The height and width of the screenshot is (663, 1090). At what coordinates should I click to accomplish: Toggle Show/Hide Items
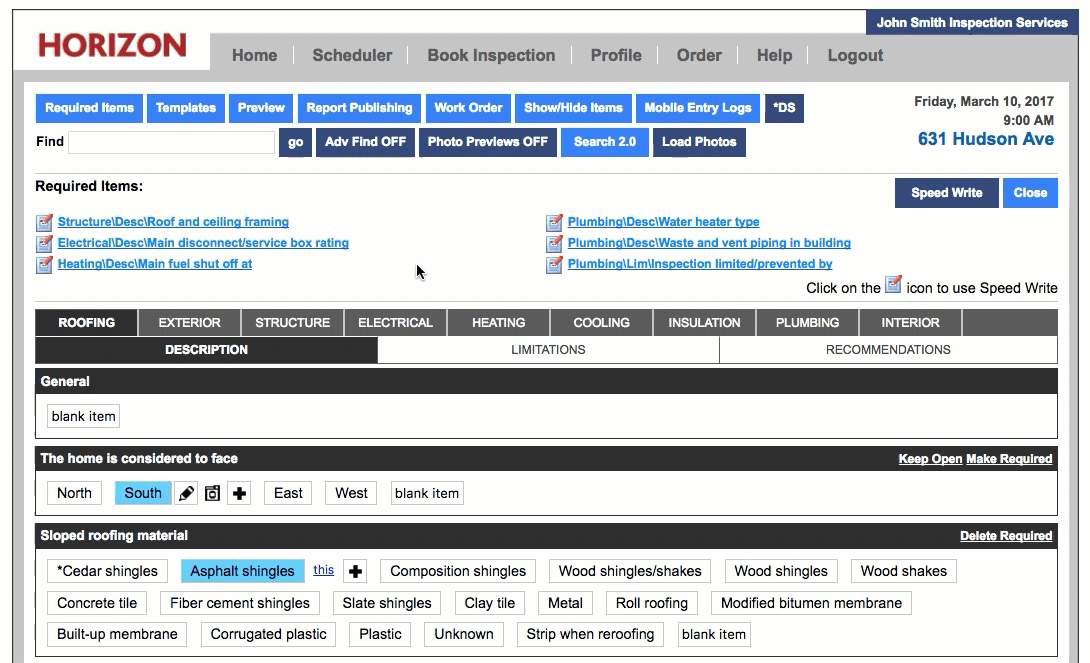coord(573,108)
